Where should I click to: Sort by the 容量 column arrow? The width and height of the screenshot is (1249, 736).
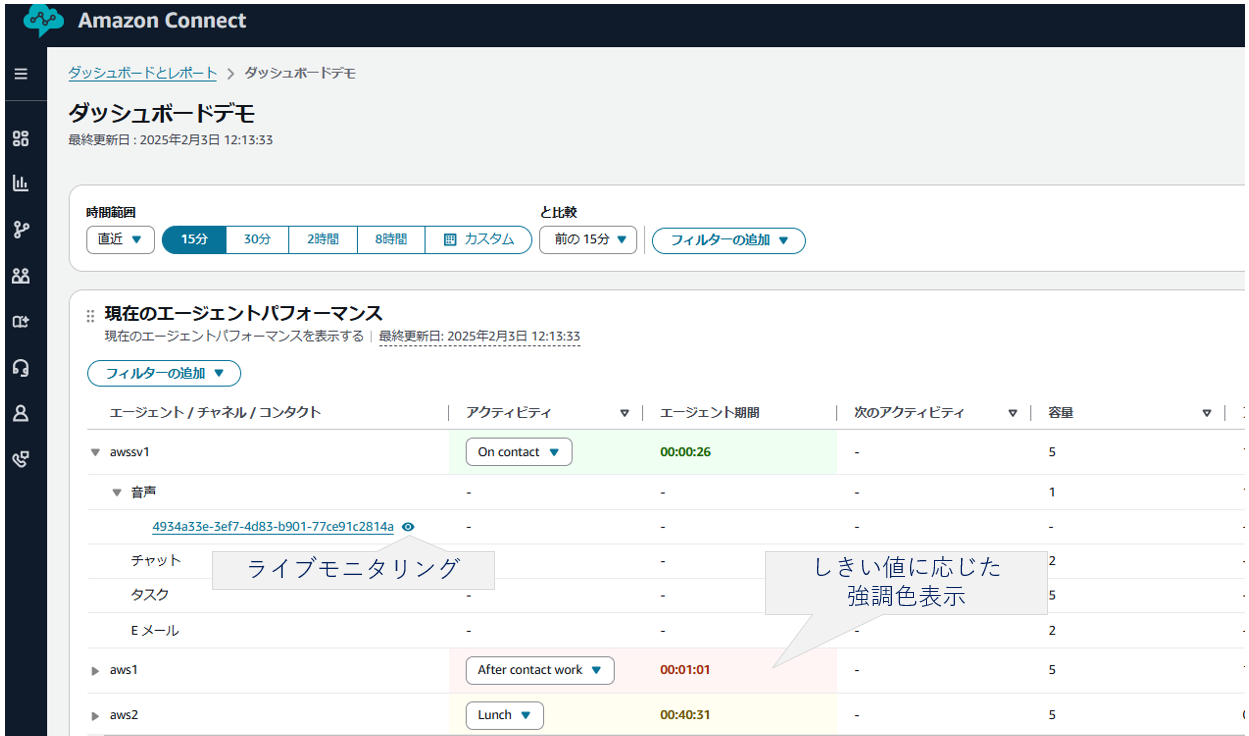pos(1207,413)
